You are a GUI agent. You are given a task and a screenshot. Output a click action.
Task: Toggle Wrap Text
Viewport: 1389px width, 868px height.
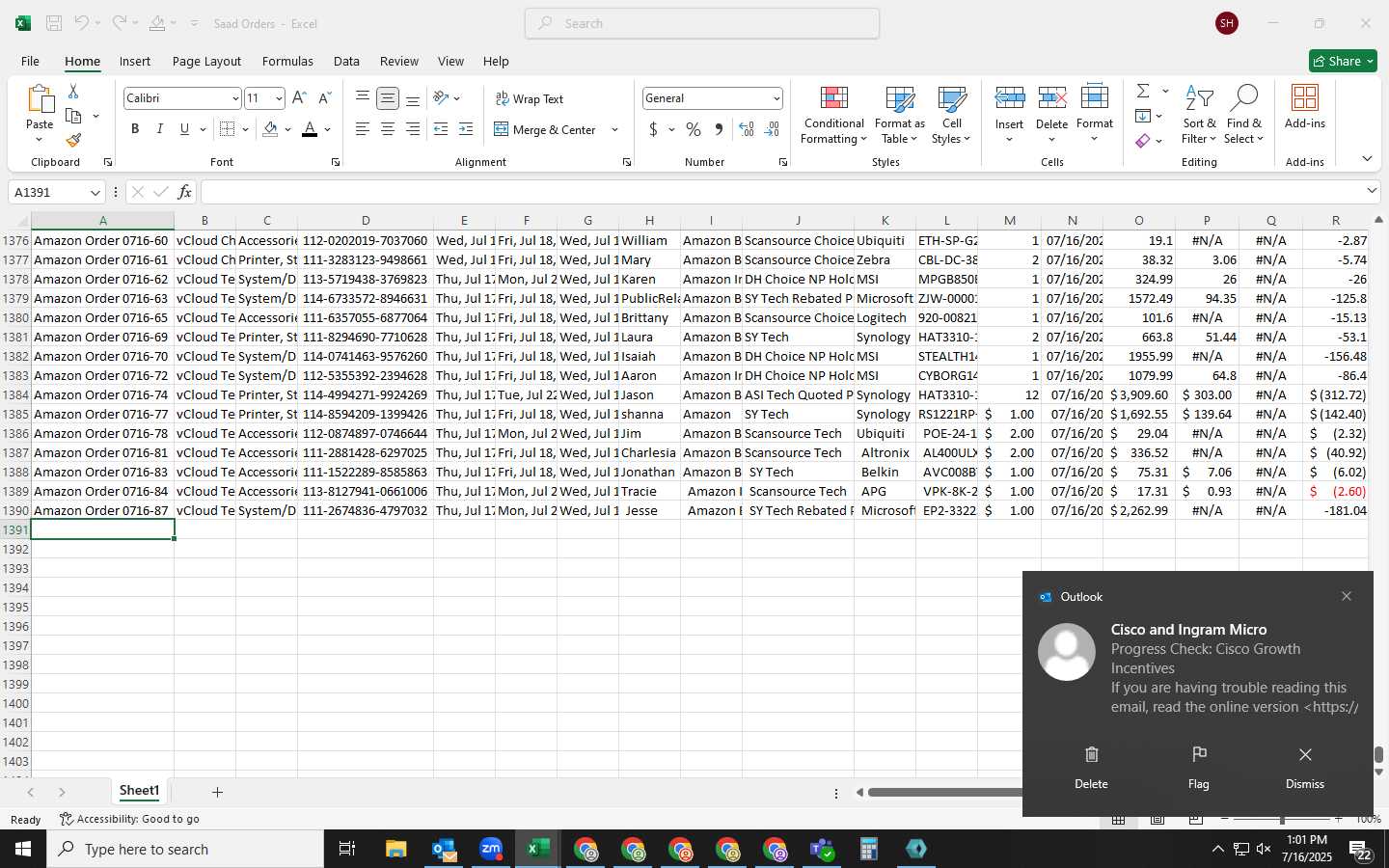(x=530, y=98)
